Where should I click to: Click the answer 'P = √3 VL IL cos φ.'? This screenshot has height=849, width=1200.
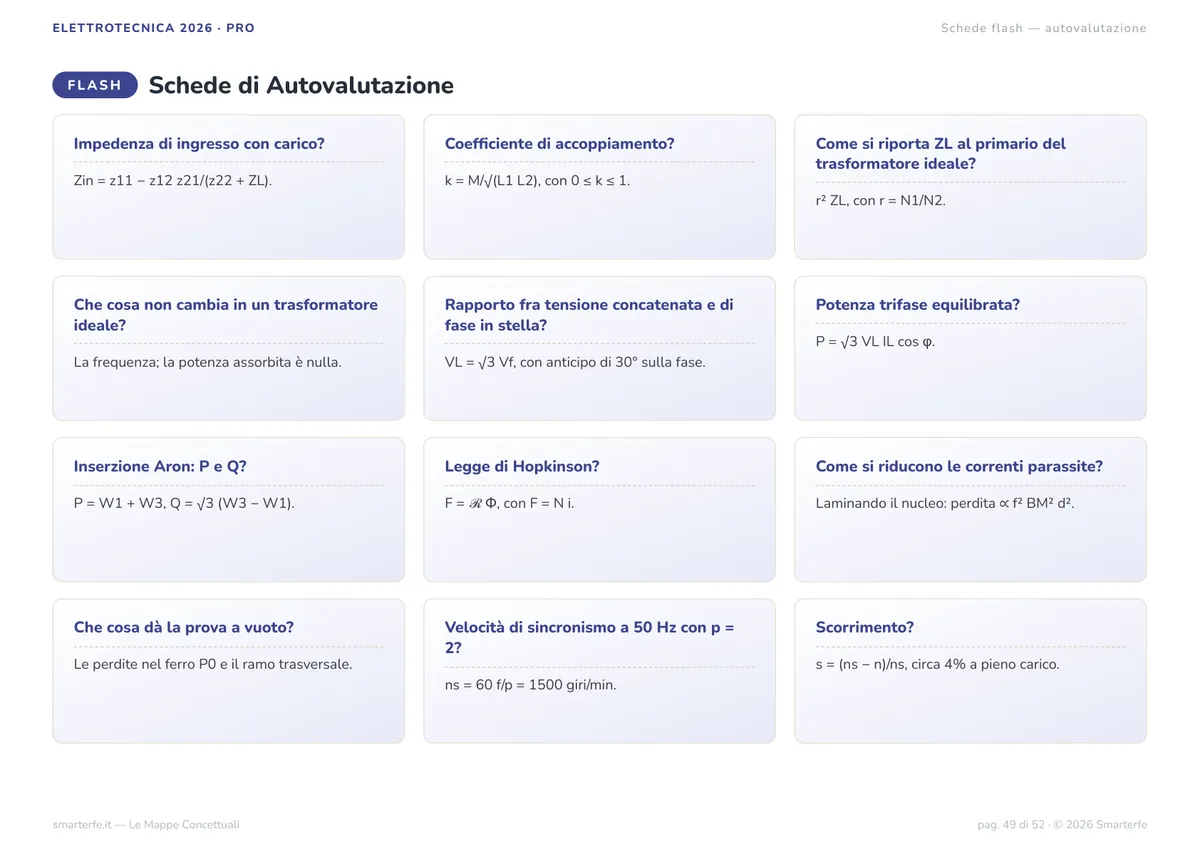(x=876, y=342)
